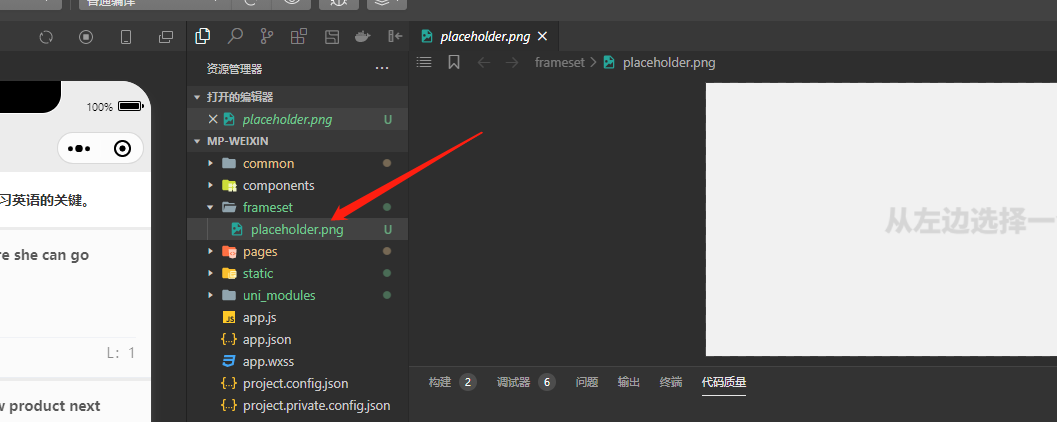This screenshot has height=422, width=1057.
Task: Click the layout panel icon beside Extensions
Action: [x=331, y=37]
